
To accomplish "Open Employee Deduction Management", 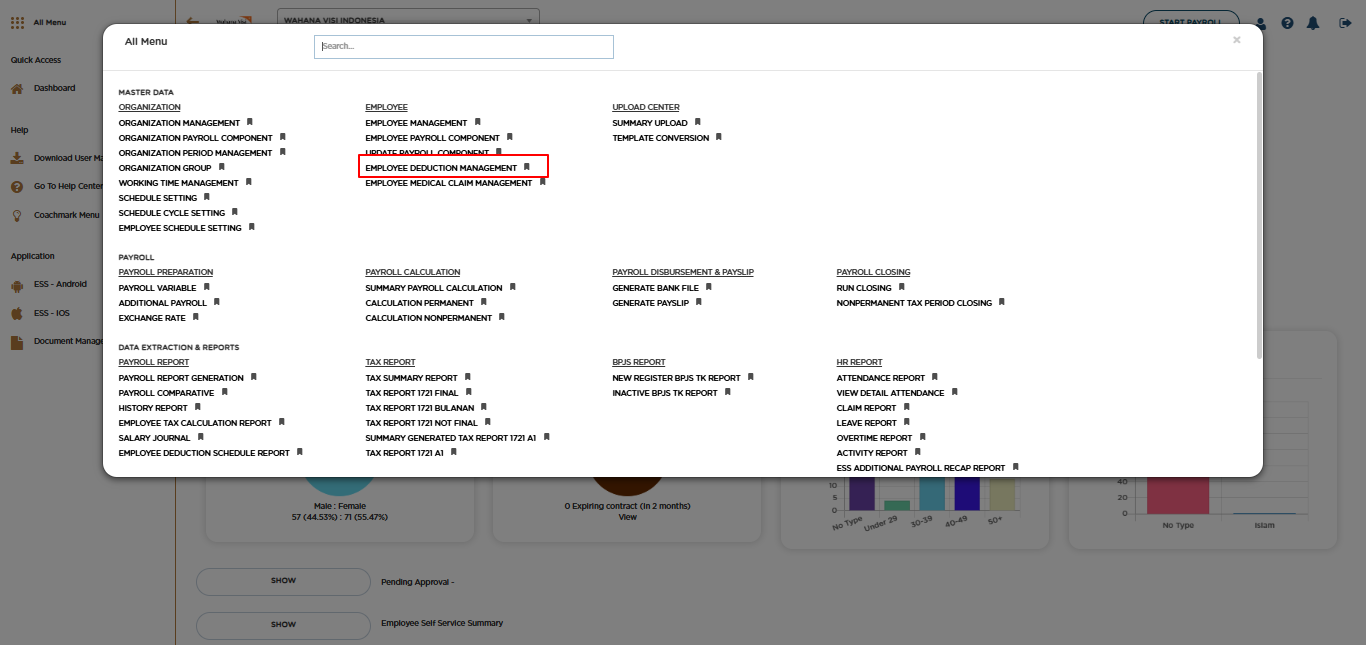I will [441, 168].
